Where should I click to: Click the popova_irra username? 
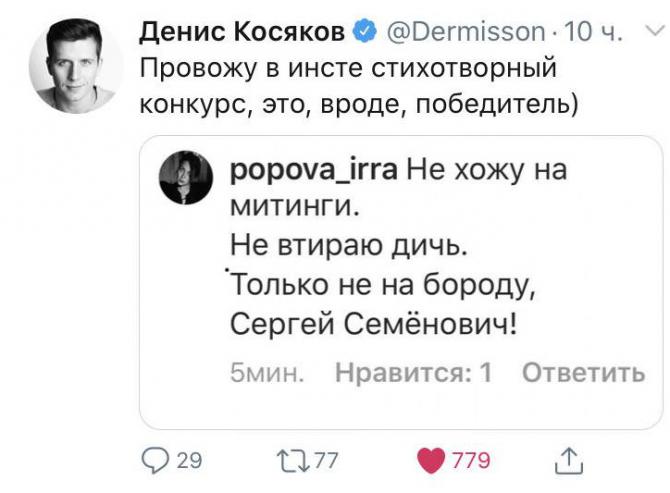314,170
